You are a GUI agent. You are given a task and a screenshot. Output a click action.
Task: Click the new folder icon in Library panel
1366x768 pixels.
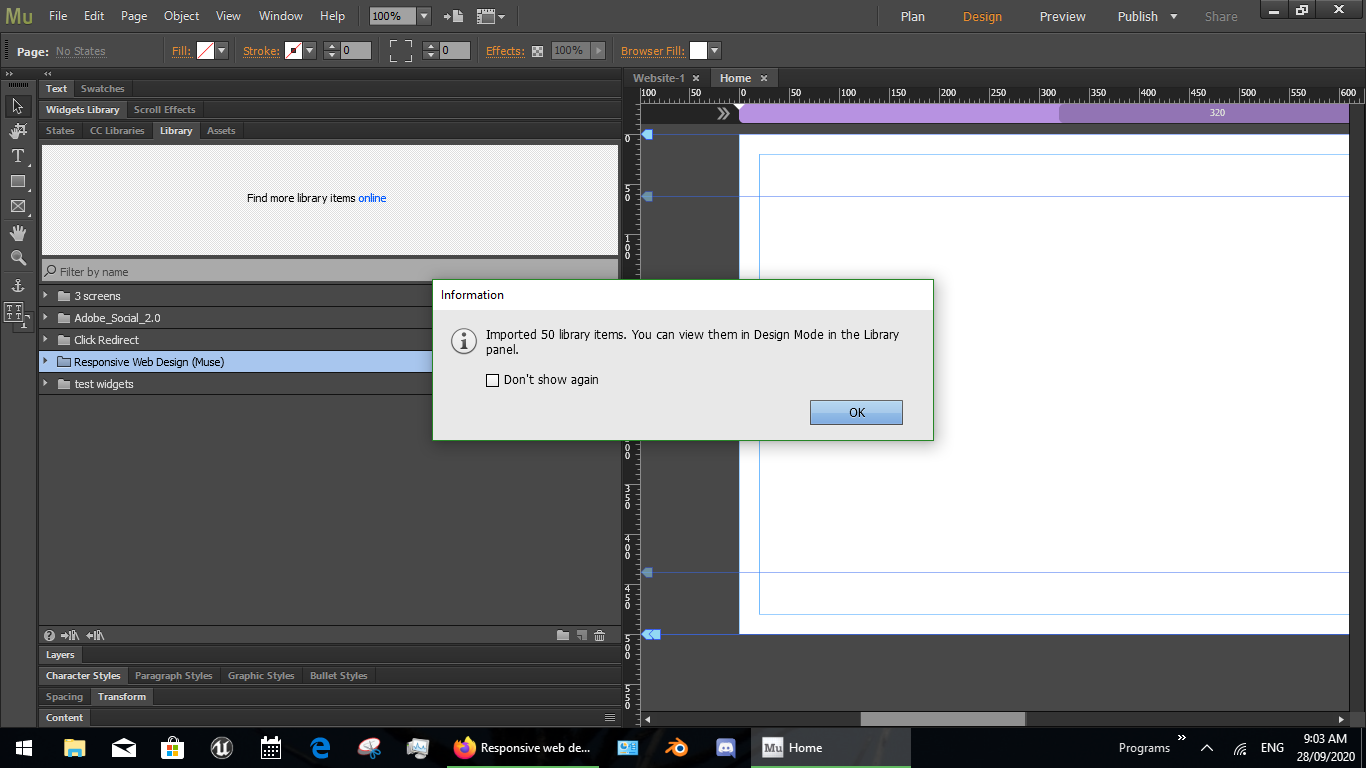[563, 635]
